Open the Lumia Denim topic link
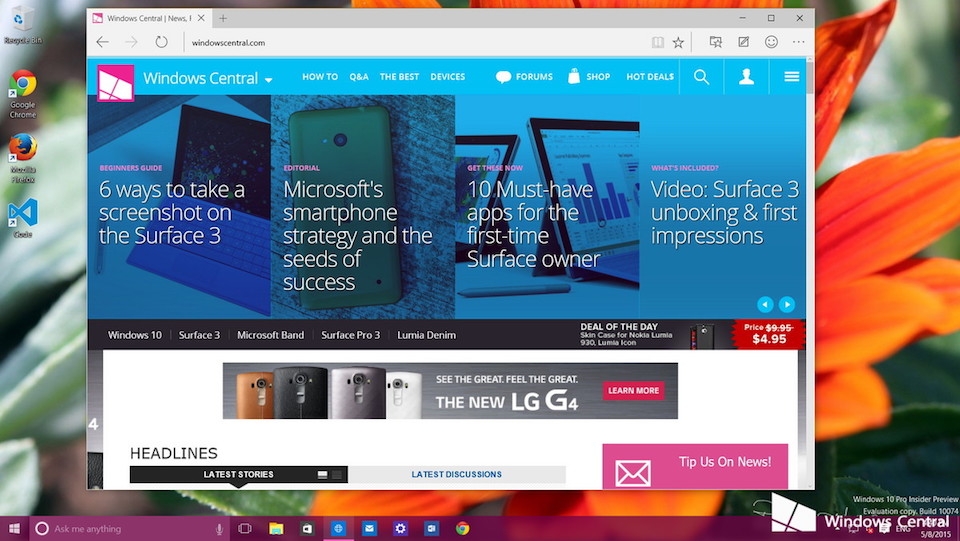960x541 pixels. point(426,335)
